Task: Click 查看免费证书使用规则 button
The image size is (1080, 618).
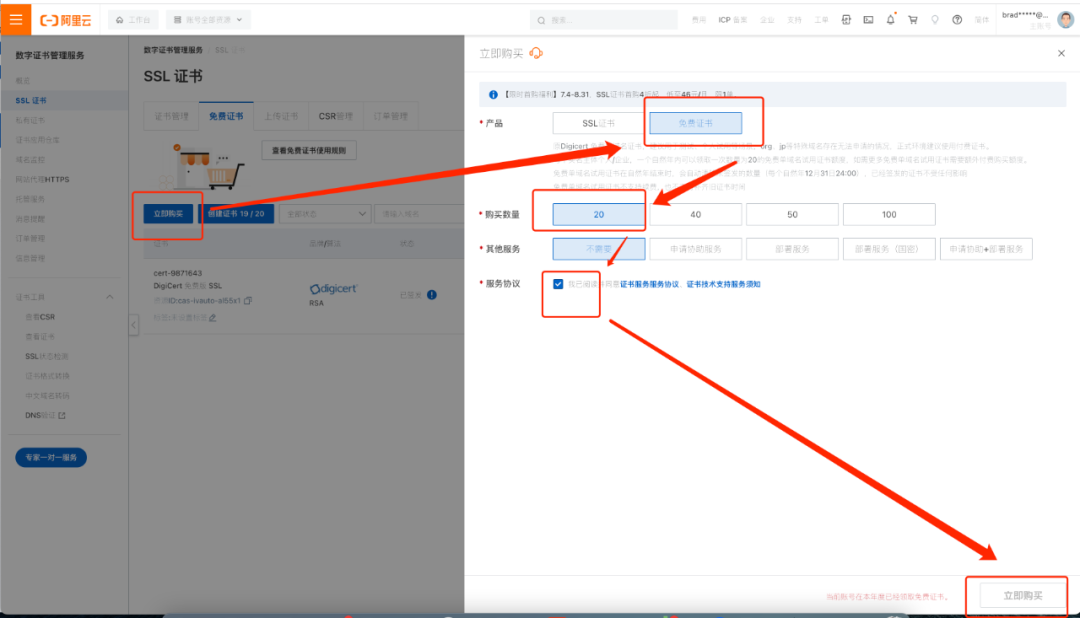Action: click(x=309, y=150)
